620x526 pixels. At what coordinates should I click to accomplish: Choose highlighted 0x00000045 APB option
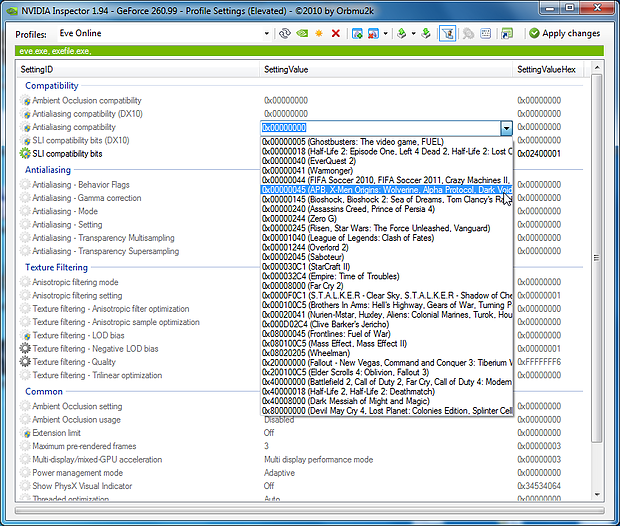click(x=387, y=190)
